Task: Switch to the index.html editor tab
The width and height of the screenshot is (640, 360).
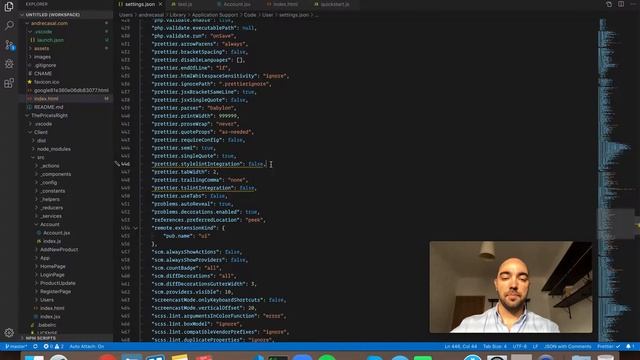Action: click(285, 4)
